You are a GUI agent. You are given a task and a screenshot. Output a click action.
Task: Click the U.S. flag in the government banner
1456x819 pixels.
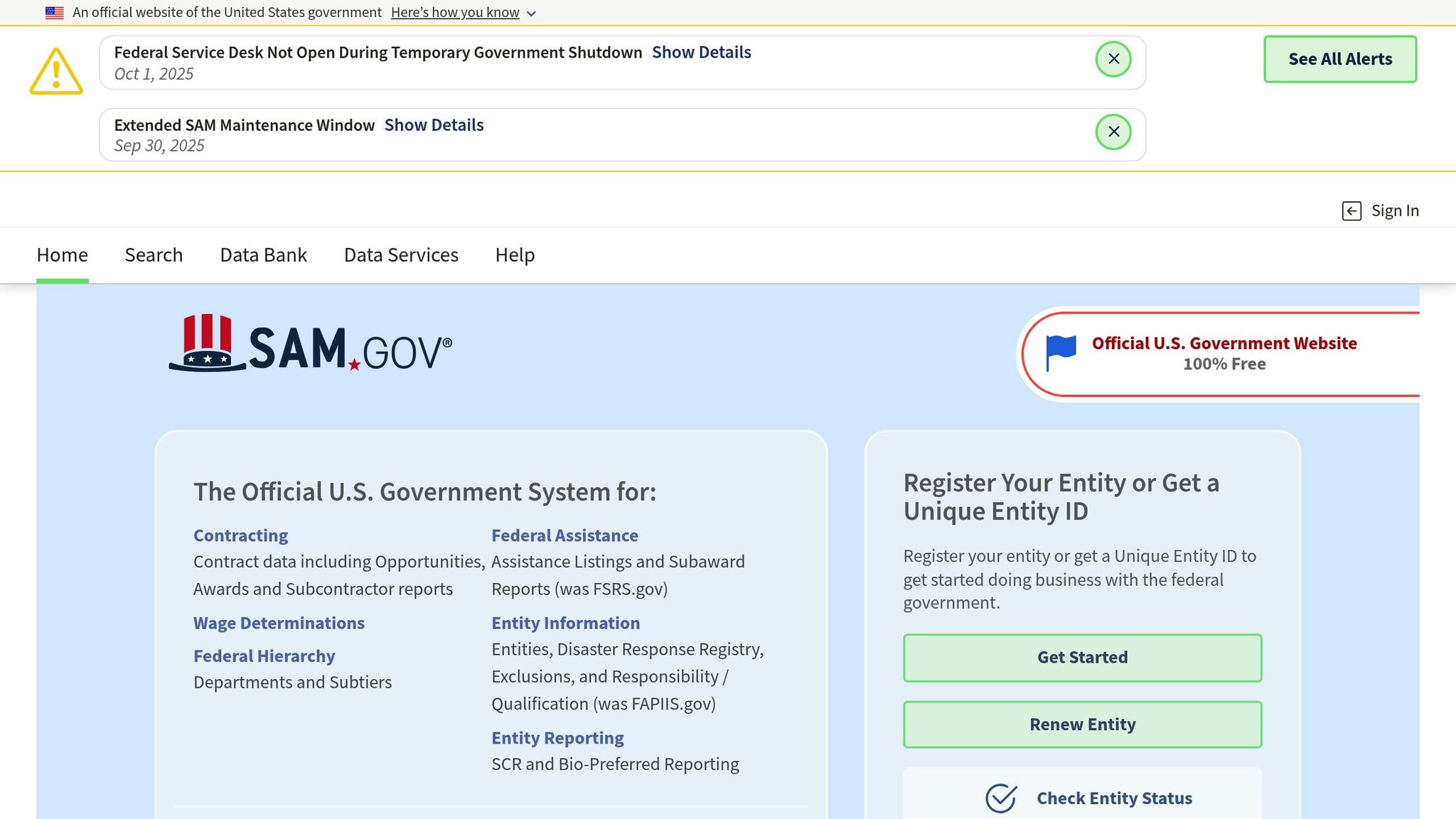(53, 11)
